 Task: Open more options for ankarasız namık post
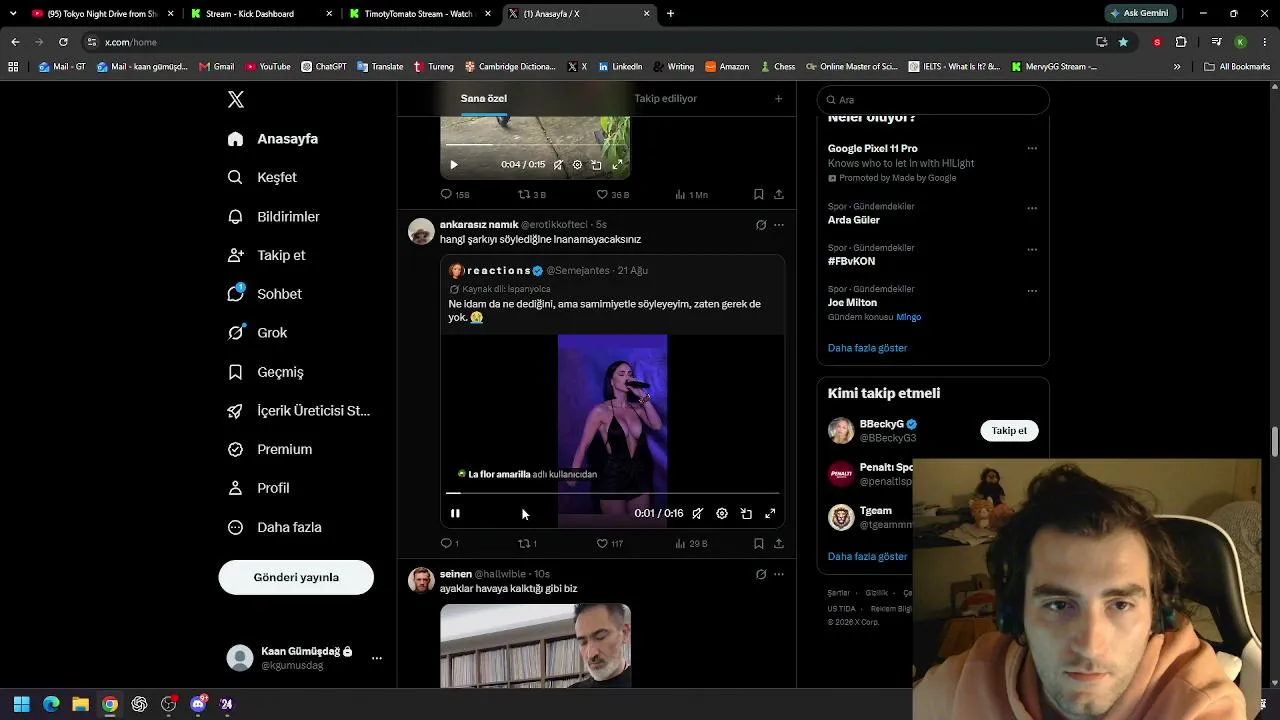pos(779,225)
